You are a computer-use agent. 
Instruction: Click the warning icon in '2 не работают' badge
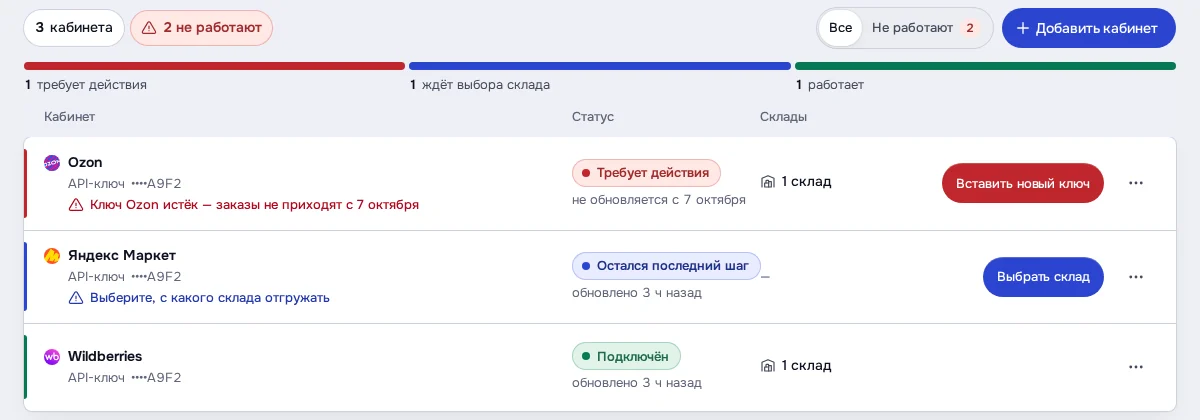(x=149, y=28)
